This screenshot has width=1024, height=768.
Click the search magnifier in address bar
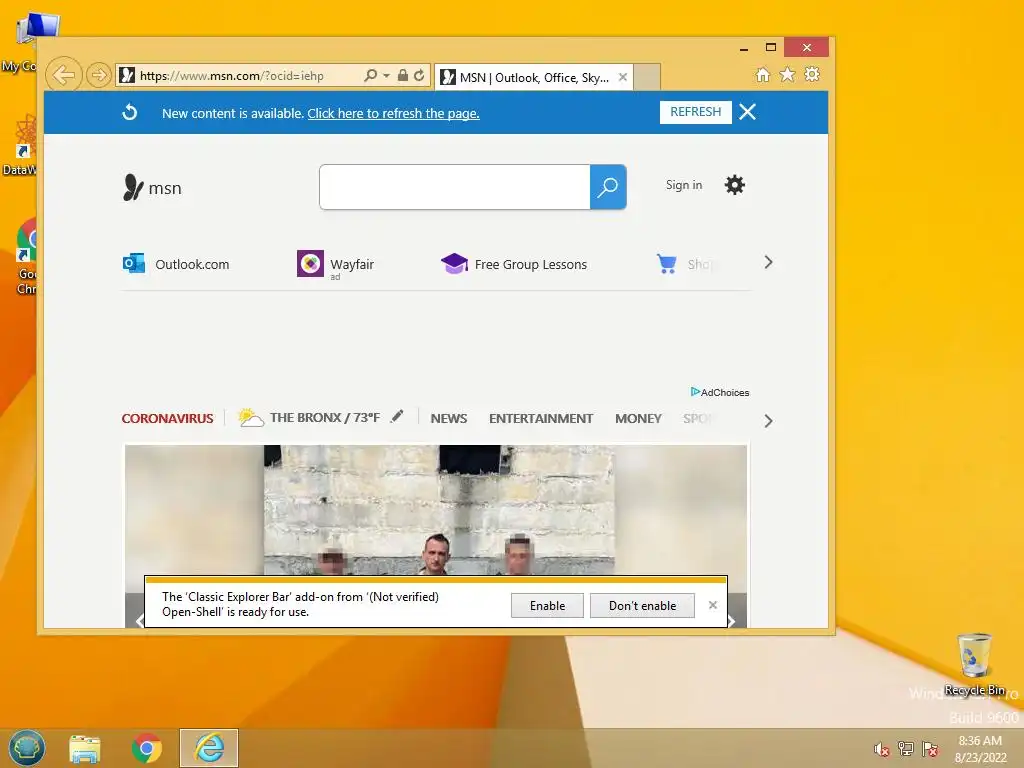[370, 75]
